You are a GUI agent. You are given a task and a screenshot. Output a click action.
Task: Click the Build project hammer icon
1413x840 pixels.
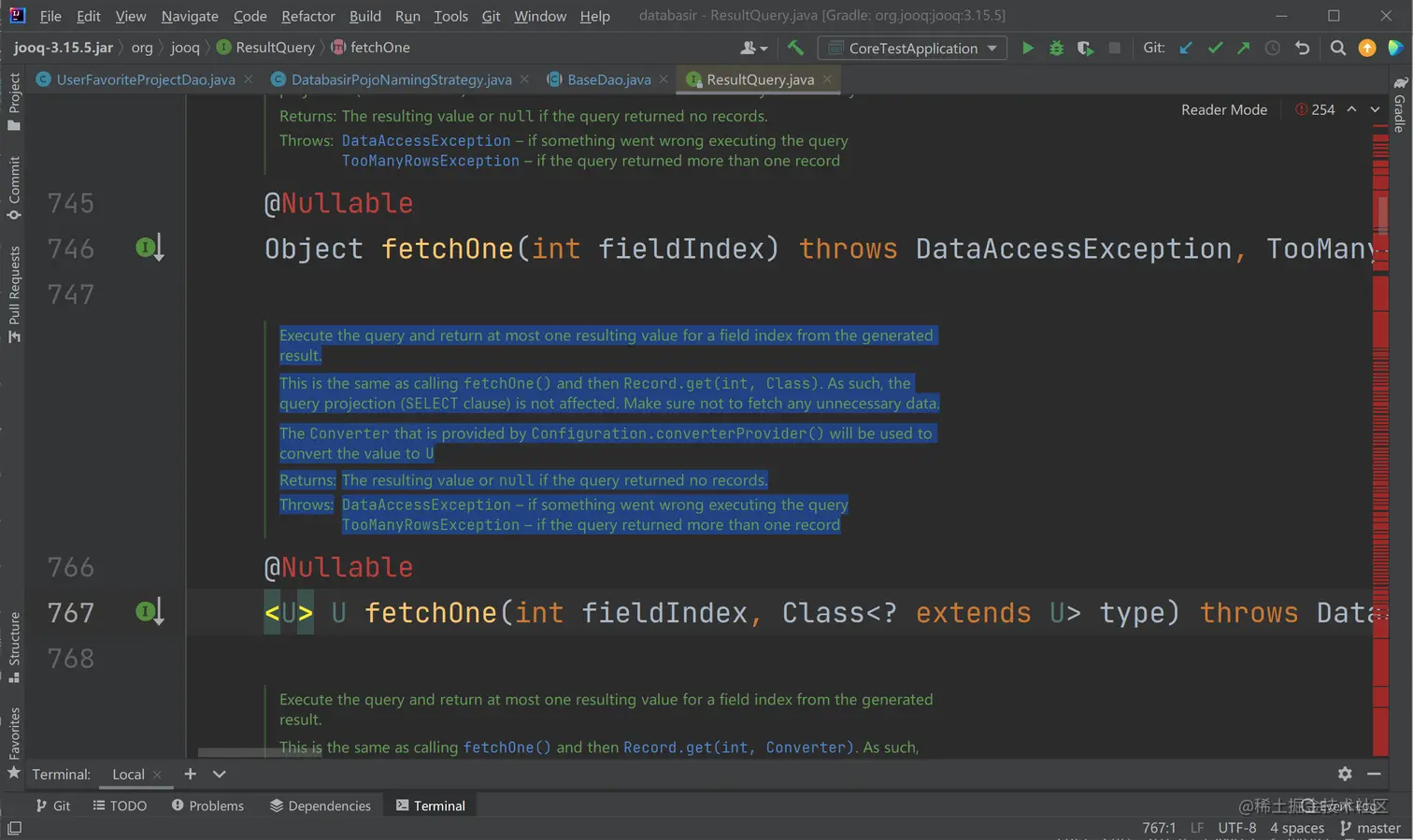795,48
